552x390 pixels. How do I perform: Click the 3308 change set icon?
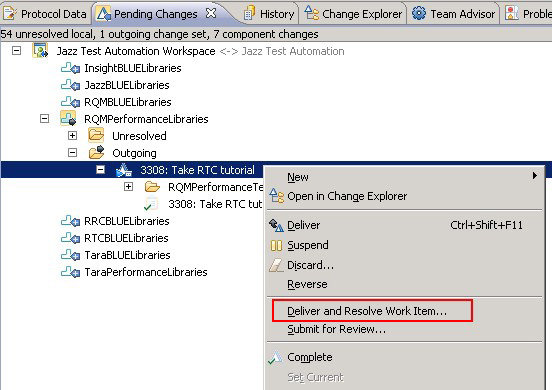[x=124, y=170]
